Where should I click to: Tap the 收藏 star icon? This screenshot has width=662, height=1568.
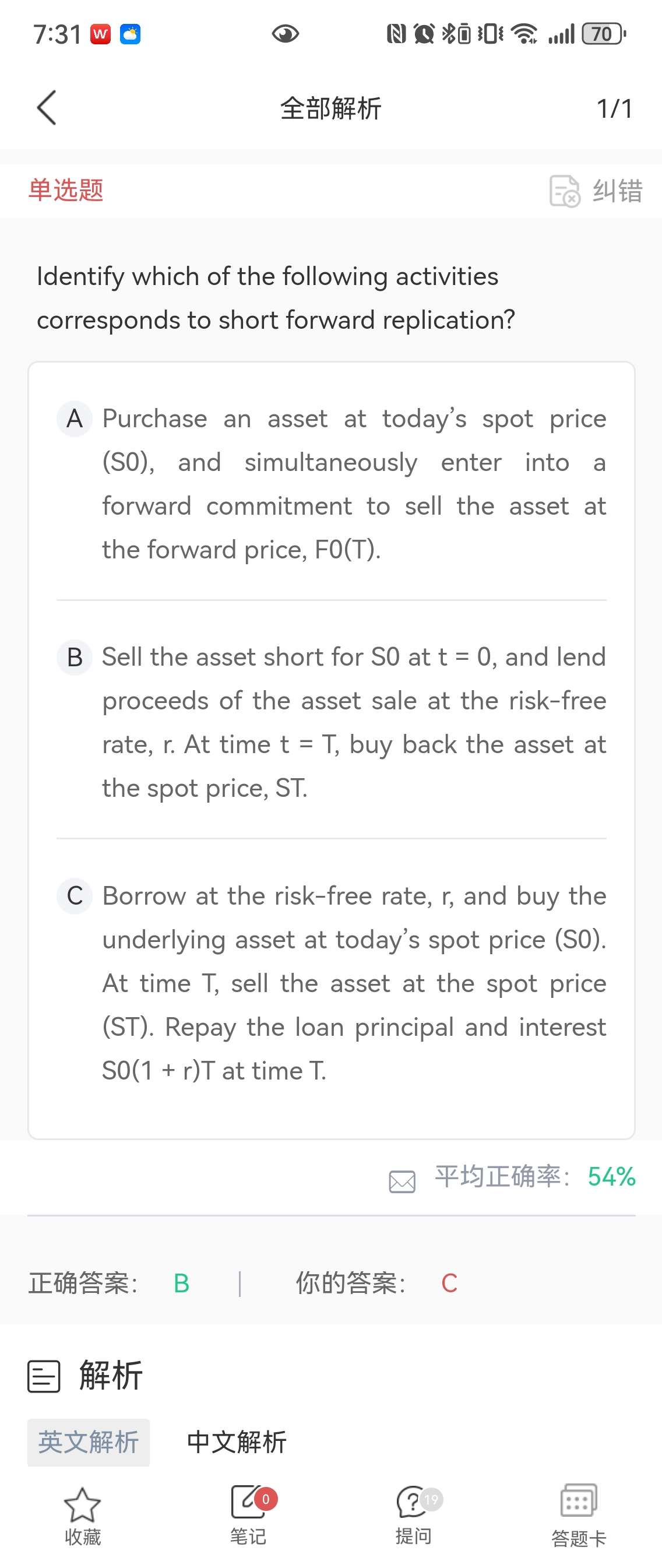[82, 1504]
